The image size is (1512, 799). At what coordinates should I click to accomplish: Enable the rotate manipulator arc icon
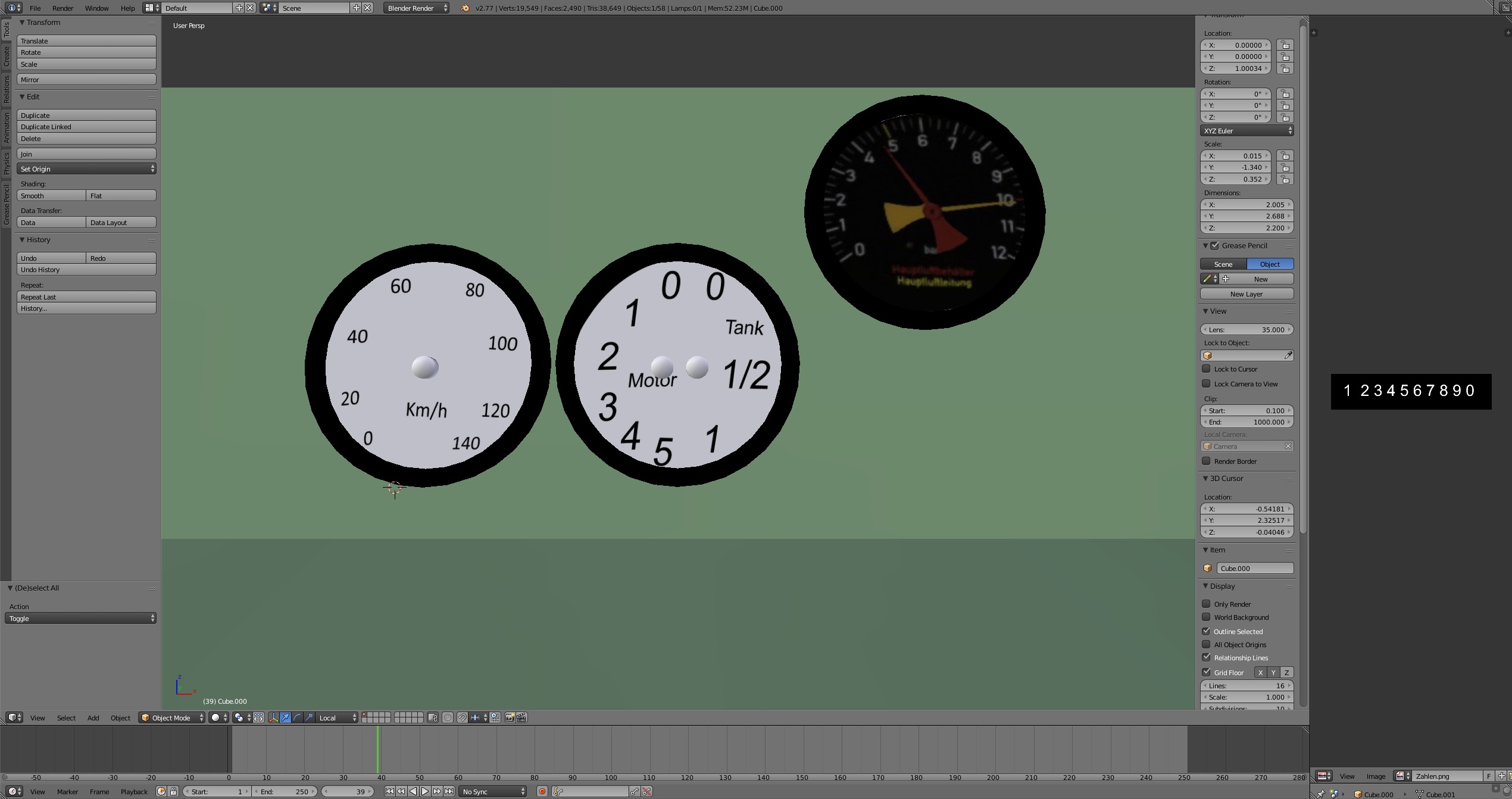pos(298,717)
